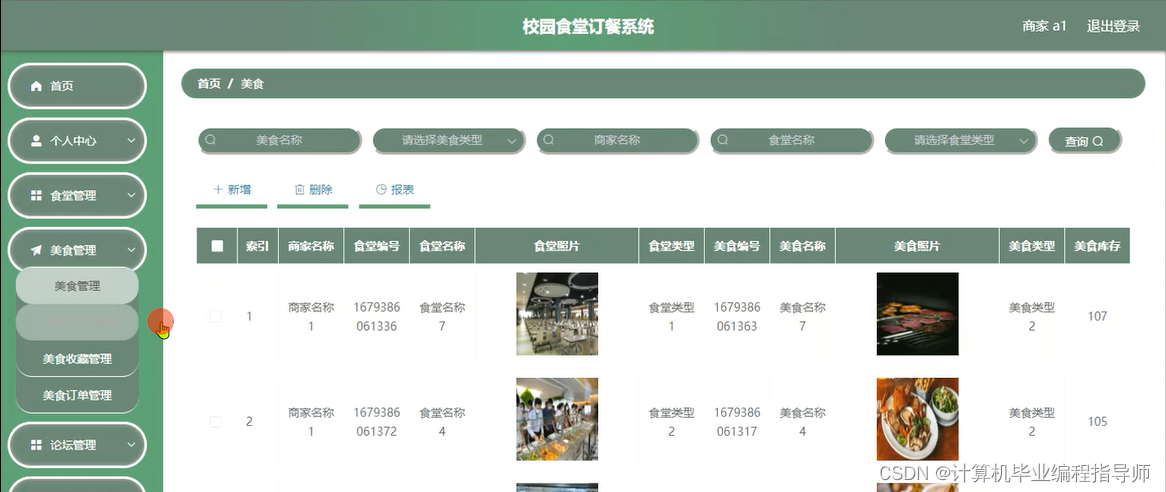
Task: Click the pie chart icon on 报表
Action: pyautogui.click(x=381, y=190)
